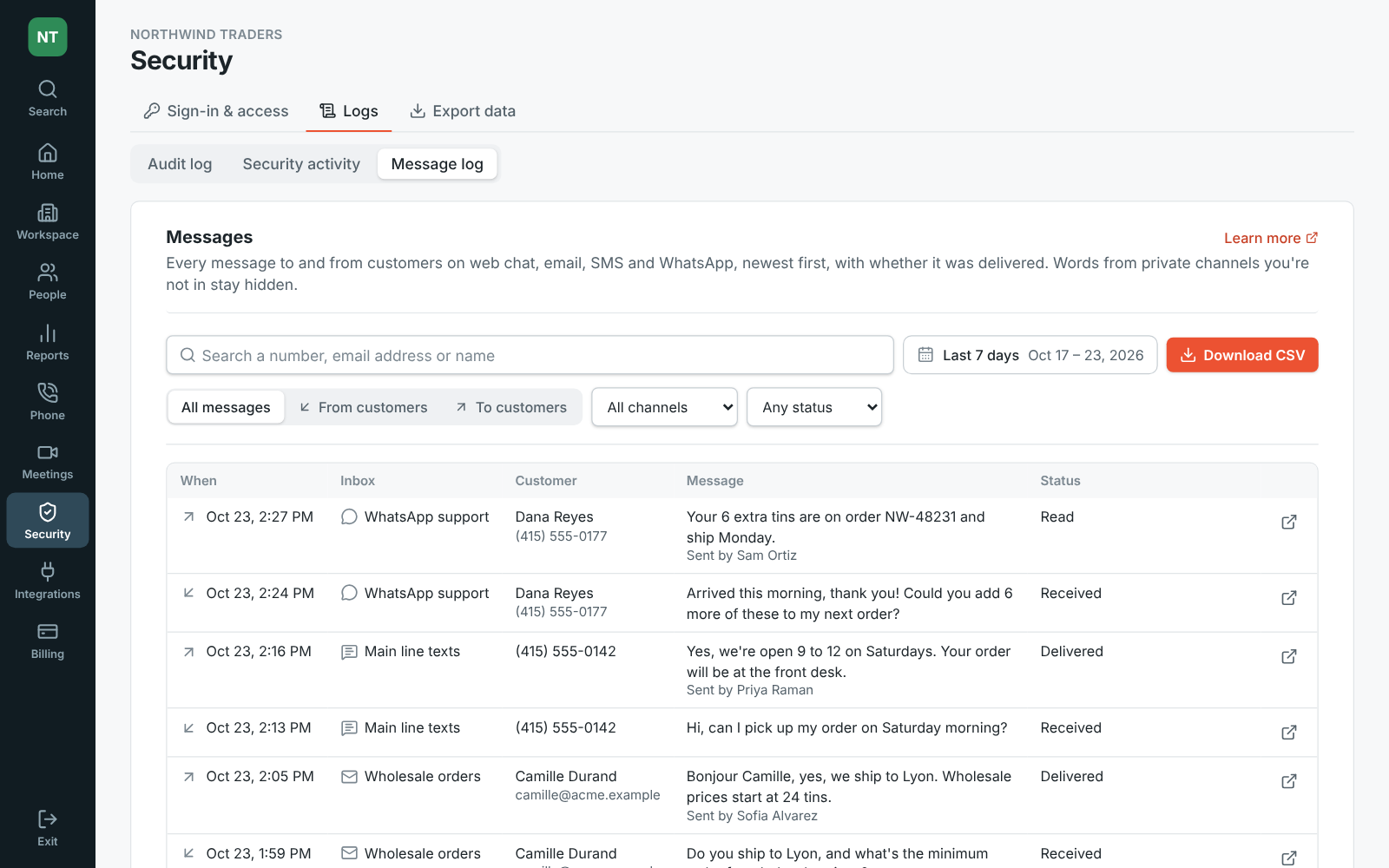Go to Home in sidebar
This screenshot has width=1389, height=868.
coord(48,162)
